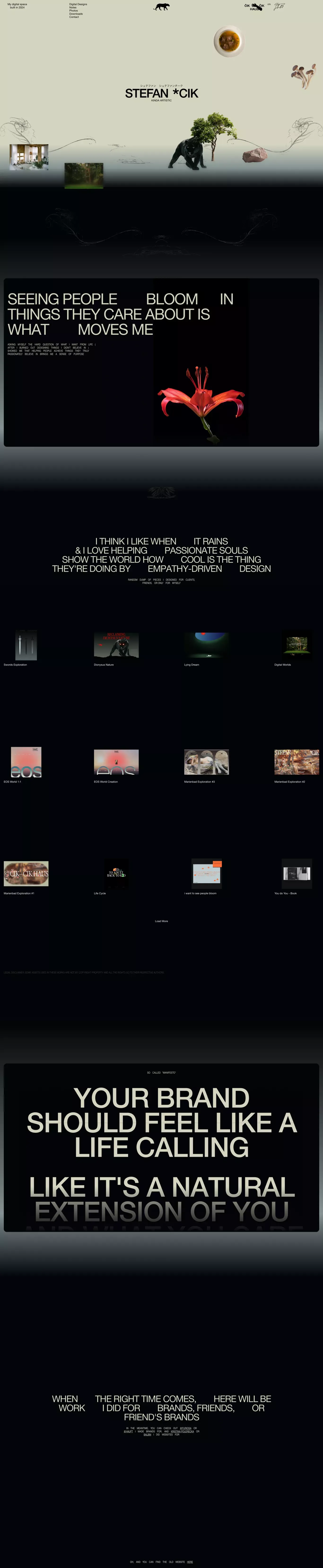Click the 'I THINK I LIKE WHEN IT RAINS' text

point(162,541)
